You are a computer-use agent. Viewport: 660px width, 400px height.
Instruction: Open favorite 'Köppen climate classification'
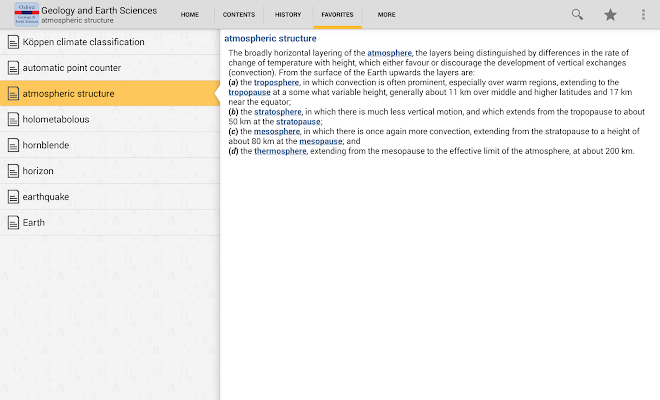pyautogui.click(x=110, y=42)
